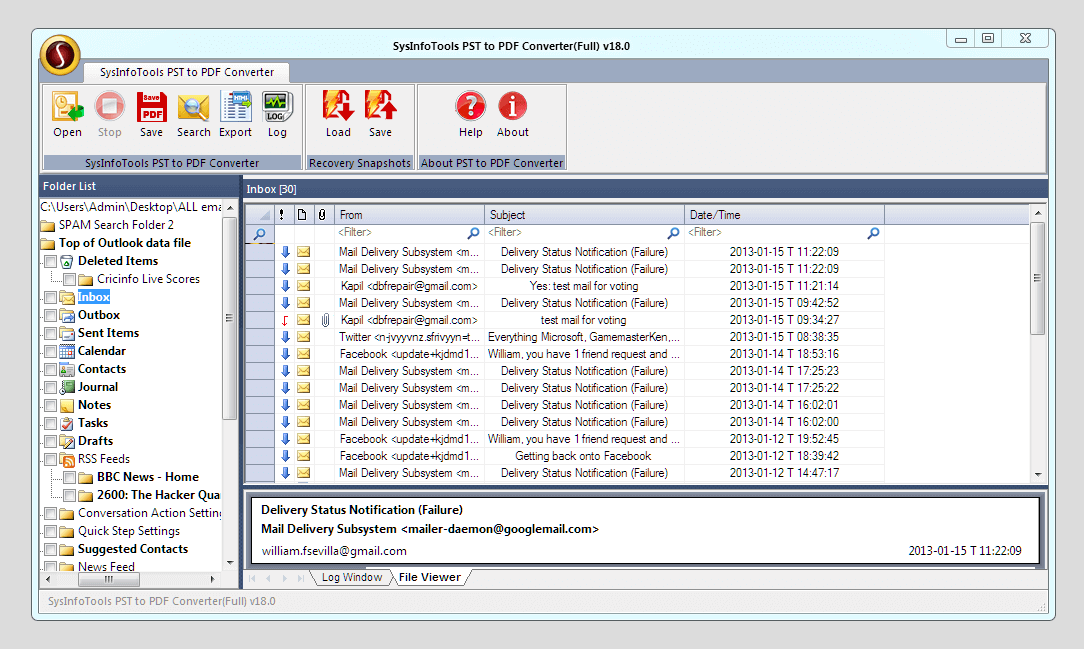Click the Subject filter magnifier icon
The image size is (1084, 649).
[x=673, y=233]
